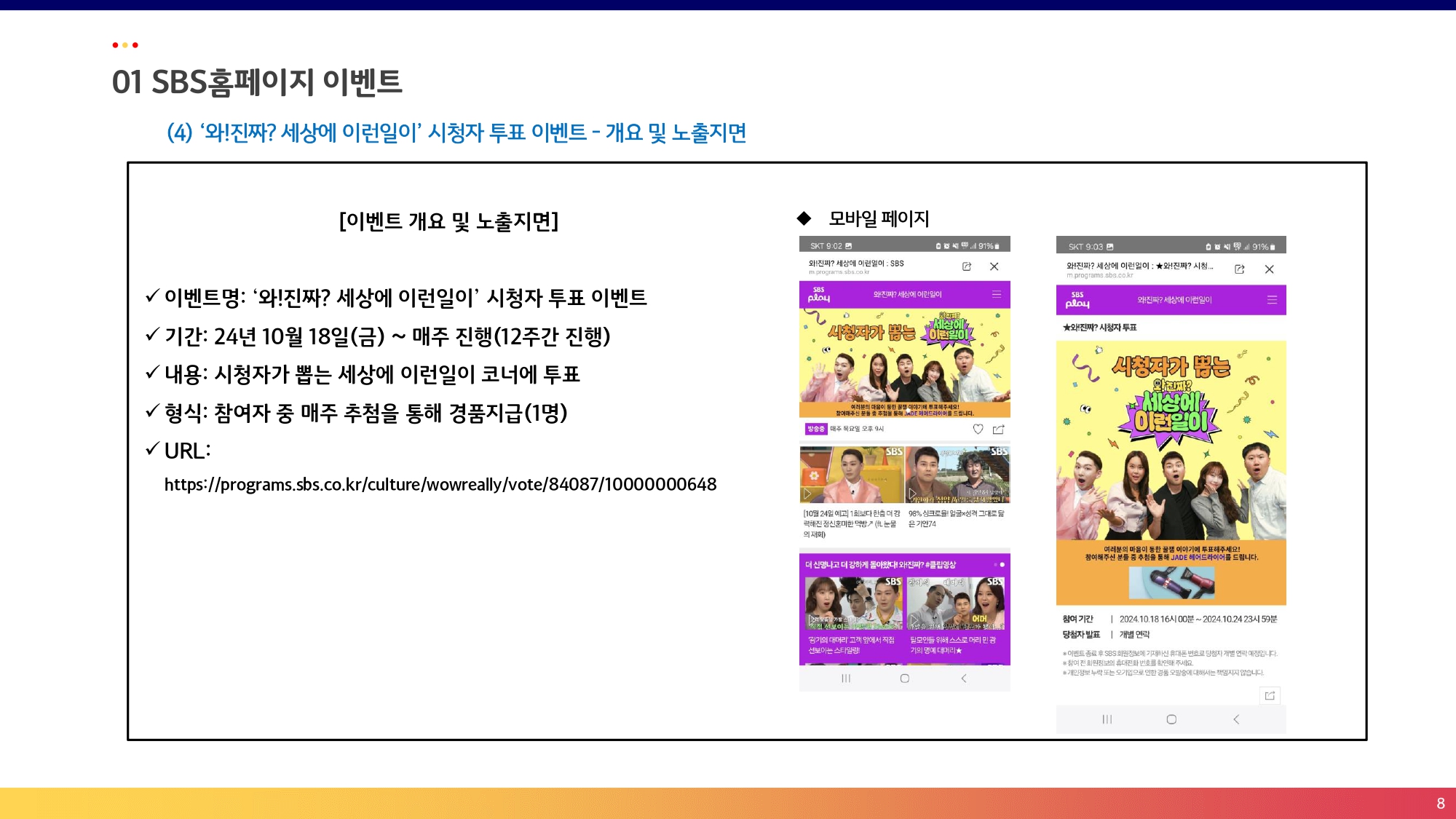Screen dimensions: 1456x819
Task: Open the left phone's viewer vote banner image
Action: pyautogui.click(x=905, y=363)
